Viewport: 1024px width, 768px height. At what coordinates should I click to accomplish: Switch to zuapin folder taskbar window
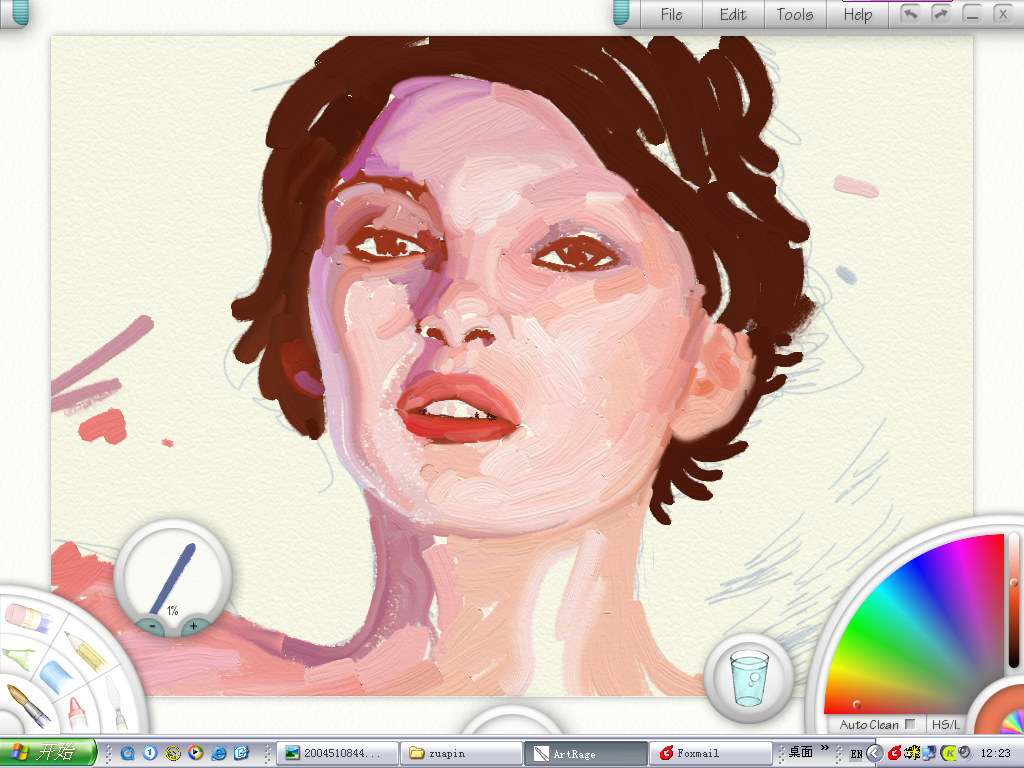point(461,754)
